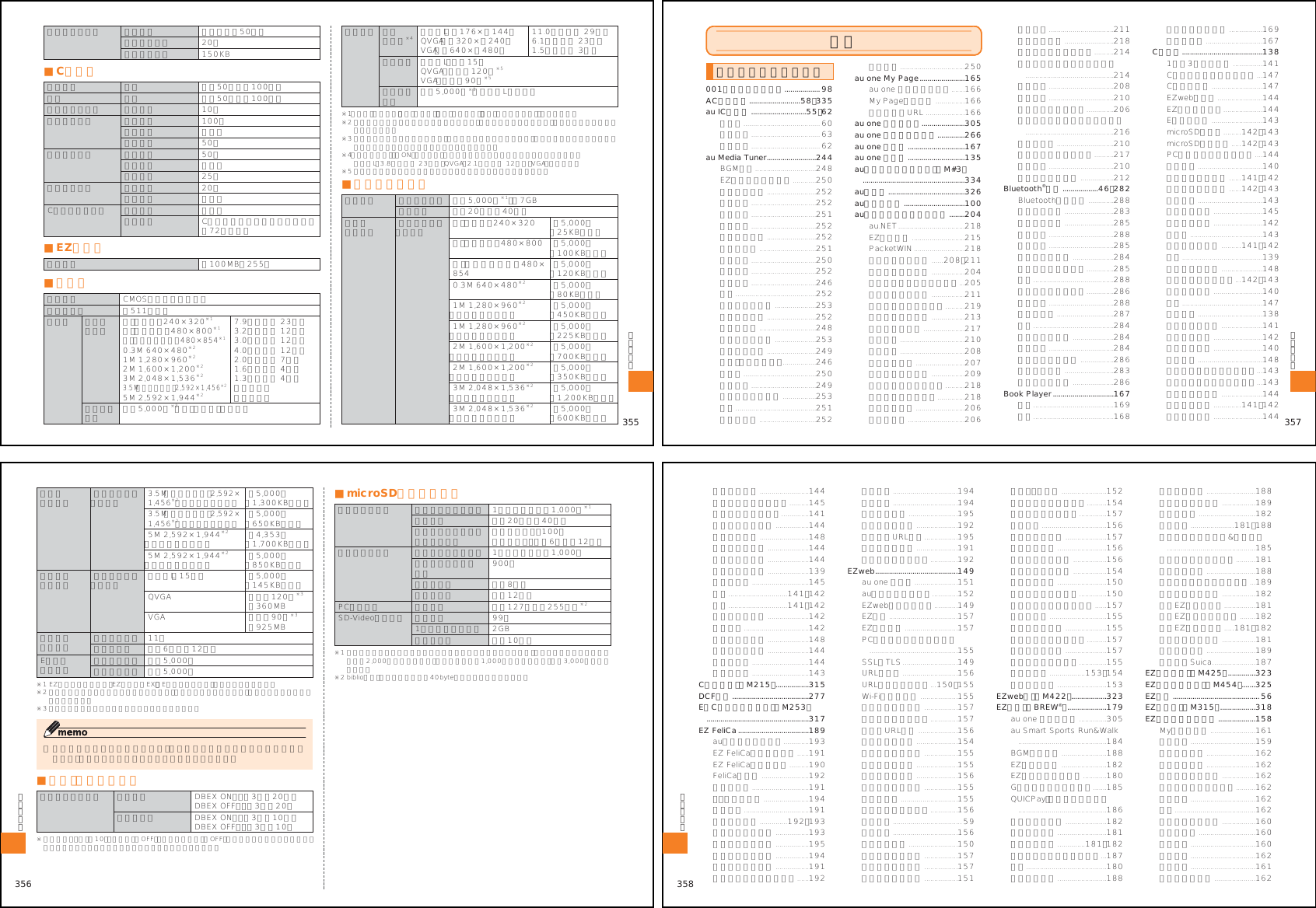1316x908 pixels.
Task: Click page number 358
Action: [685, 884]
